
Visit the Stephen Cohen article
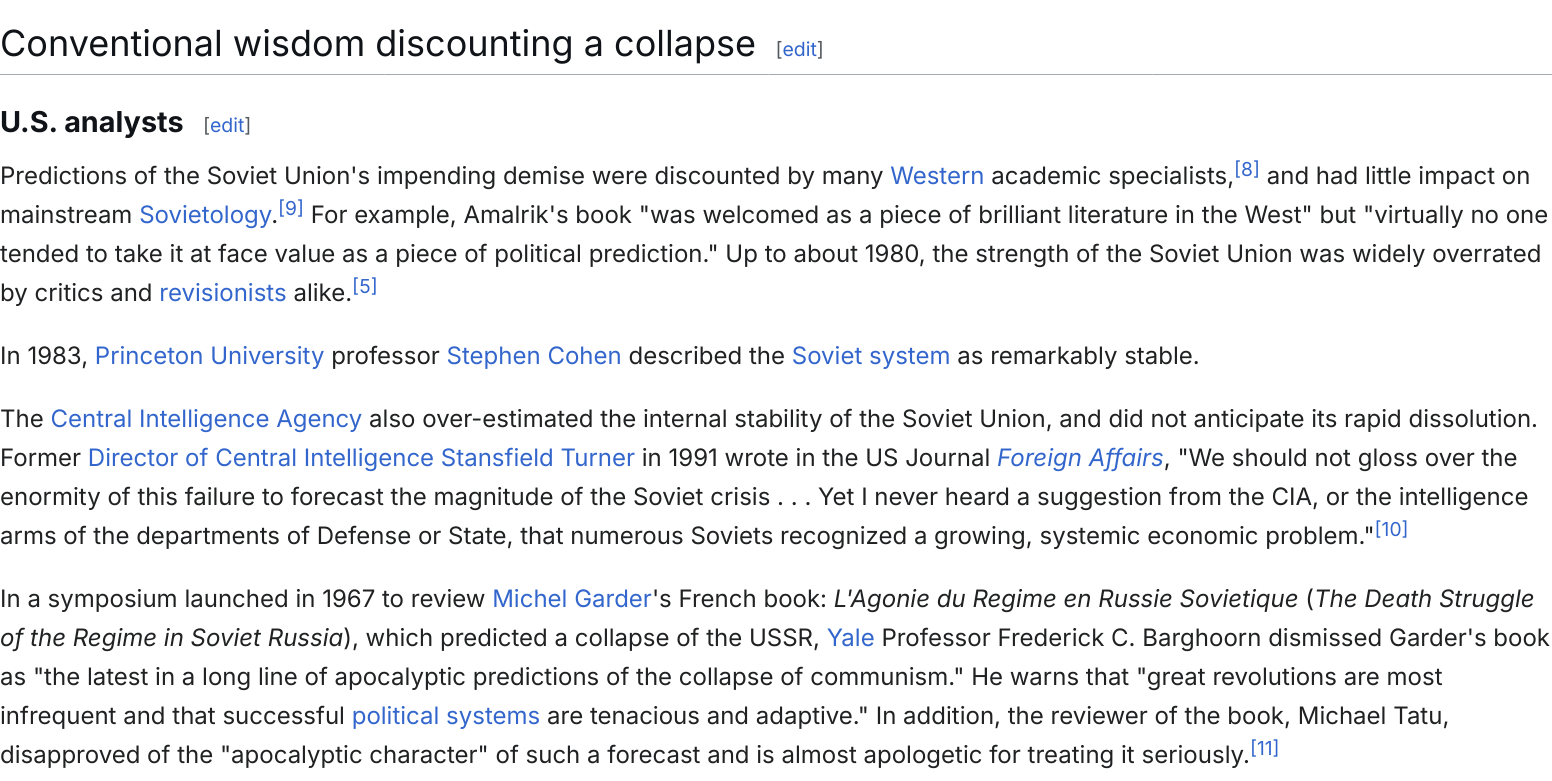[534, 356]
